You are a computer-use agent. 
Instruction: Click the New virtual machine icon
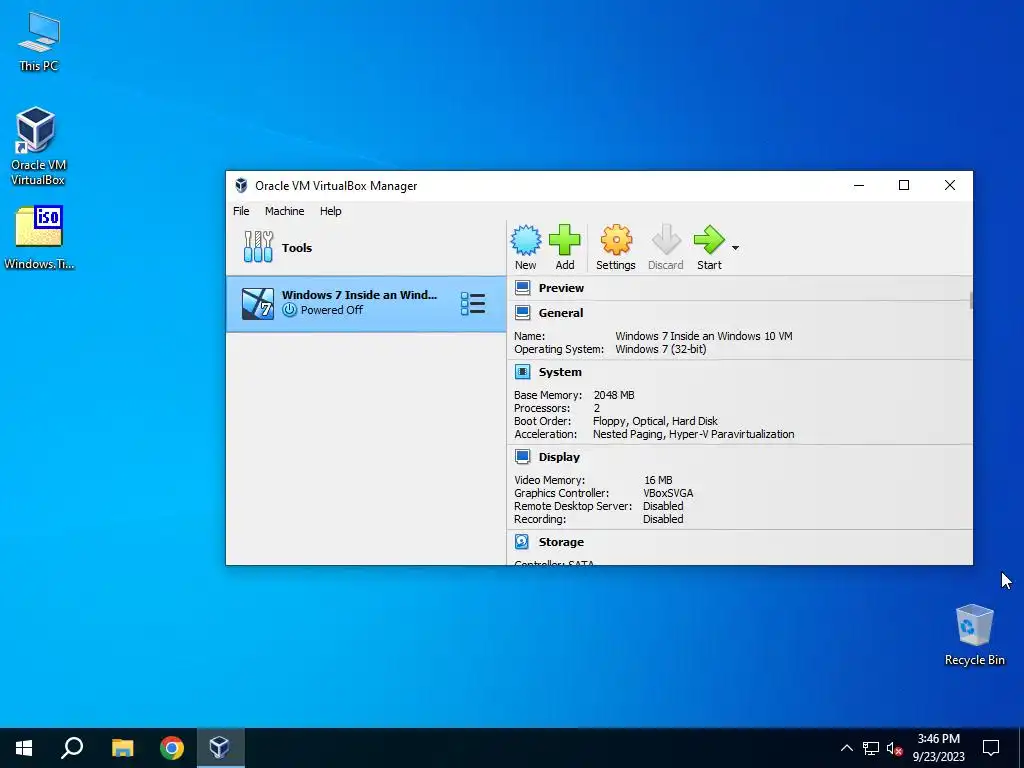point(526,240)
